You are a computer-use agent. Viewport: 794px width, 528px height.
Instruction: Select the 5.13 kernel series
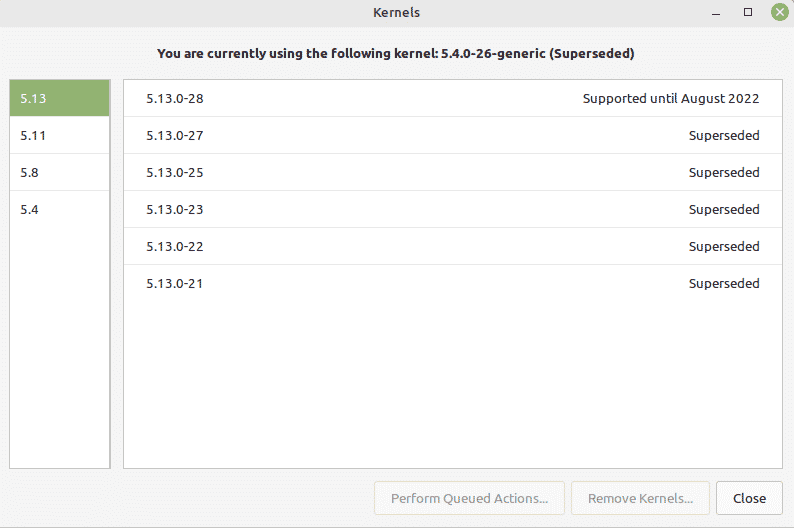point(60,98)
